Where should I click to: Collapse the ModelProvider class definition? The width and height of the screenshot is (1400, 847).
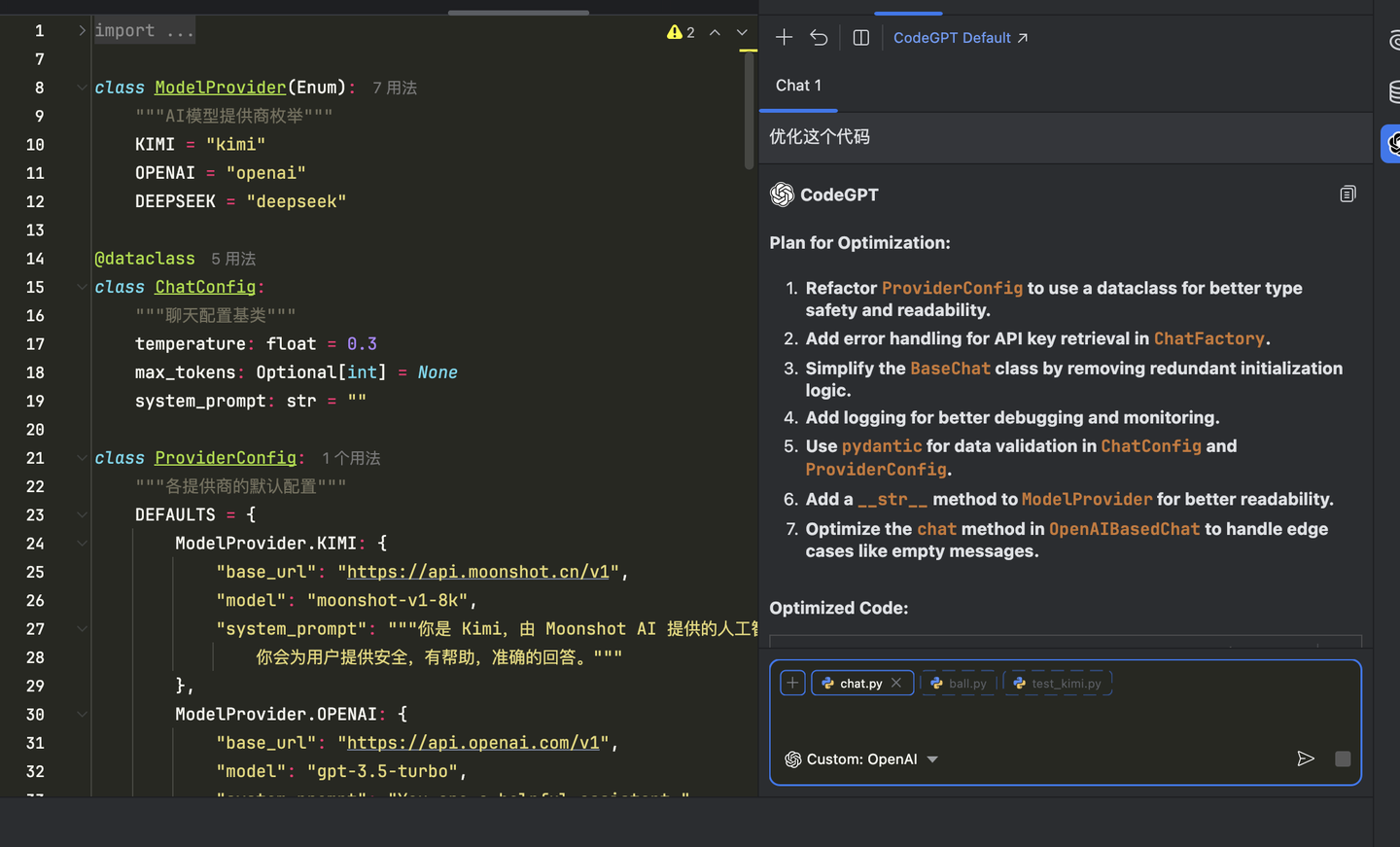click(x=82, y=88)
